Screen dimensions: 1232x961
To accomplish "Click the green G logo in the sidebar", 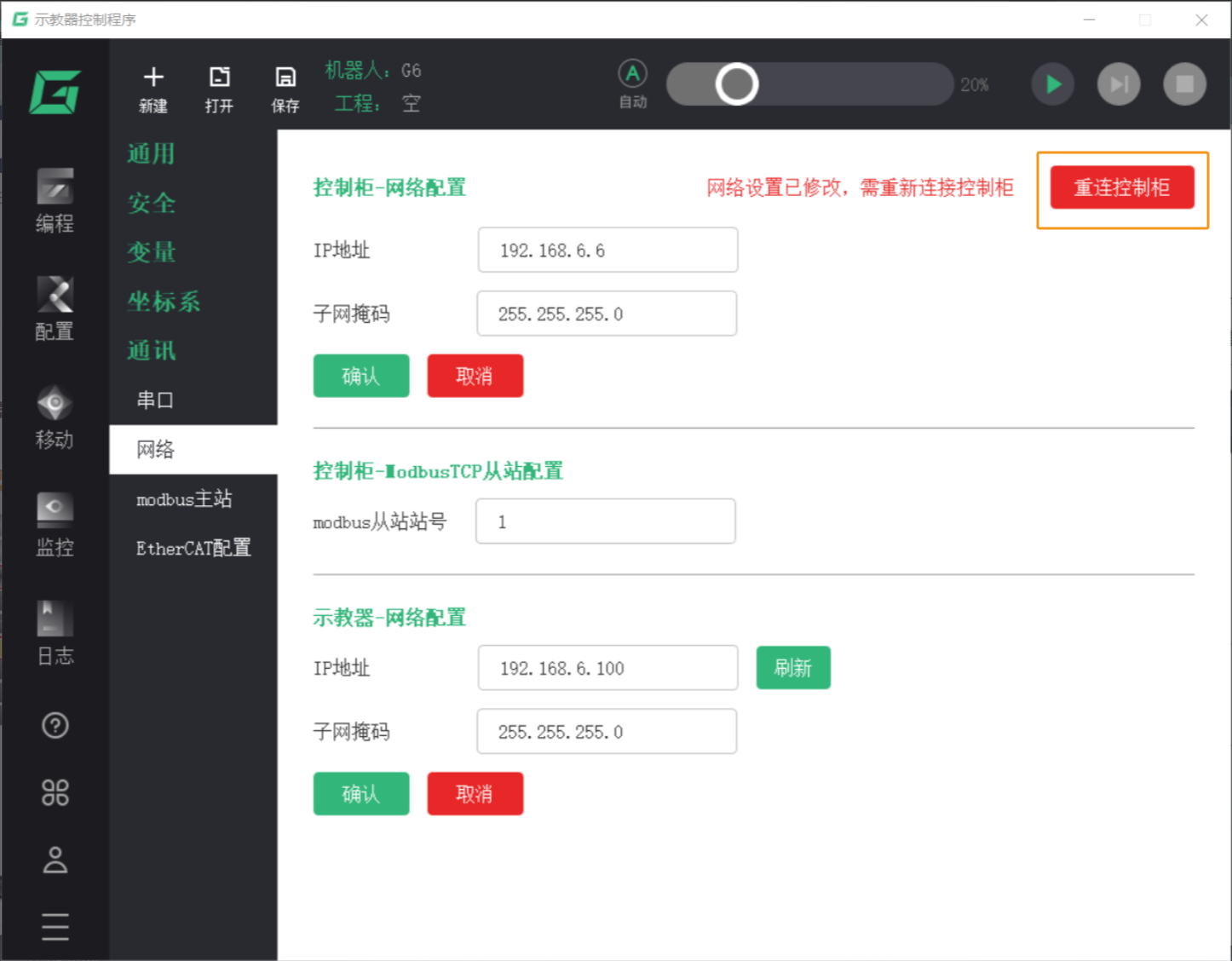I will click(55, 91).
